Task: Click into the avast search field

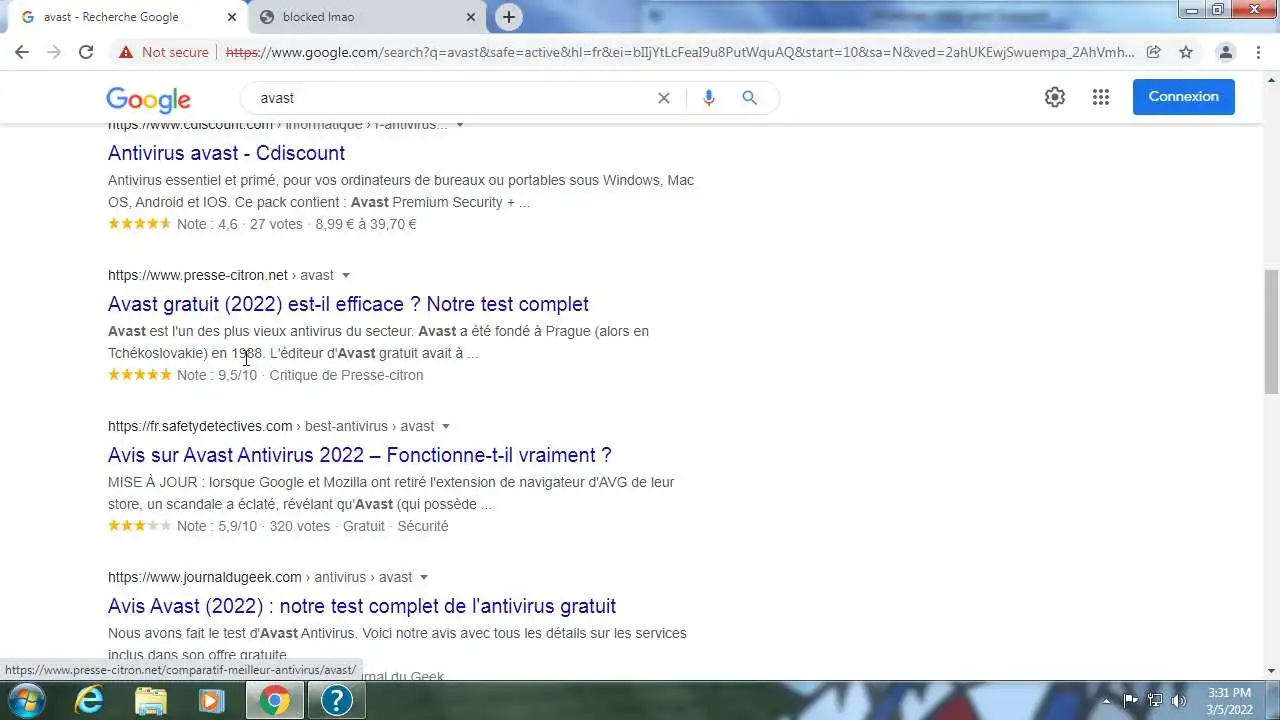Action: pyautogui.click(x=450, y=98)
